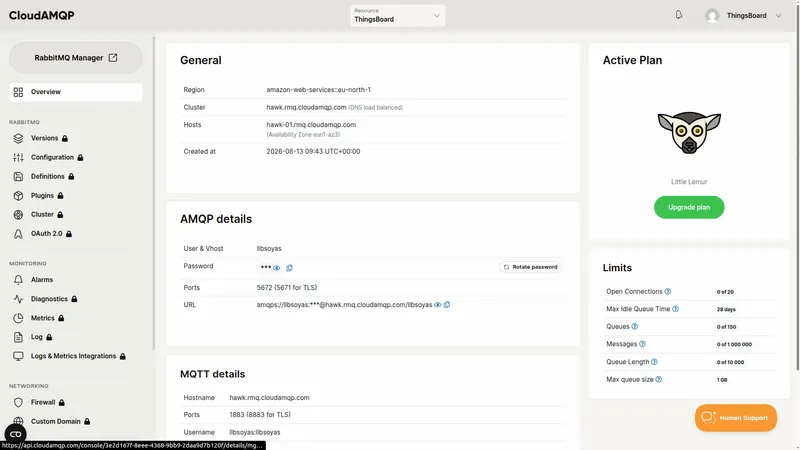Click the OAuth 2.0 rocket icon
Image resolution: width=800 pixels, height=450 pixels.
(18, 234)
